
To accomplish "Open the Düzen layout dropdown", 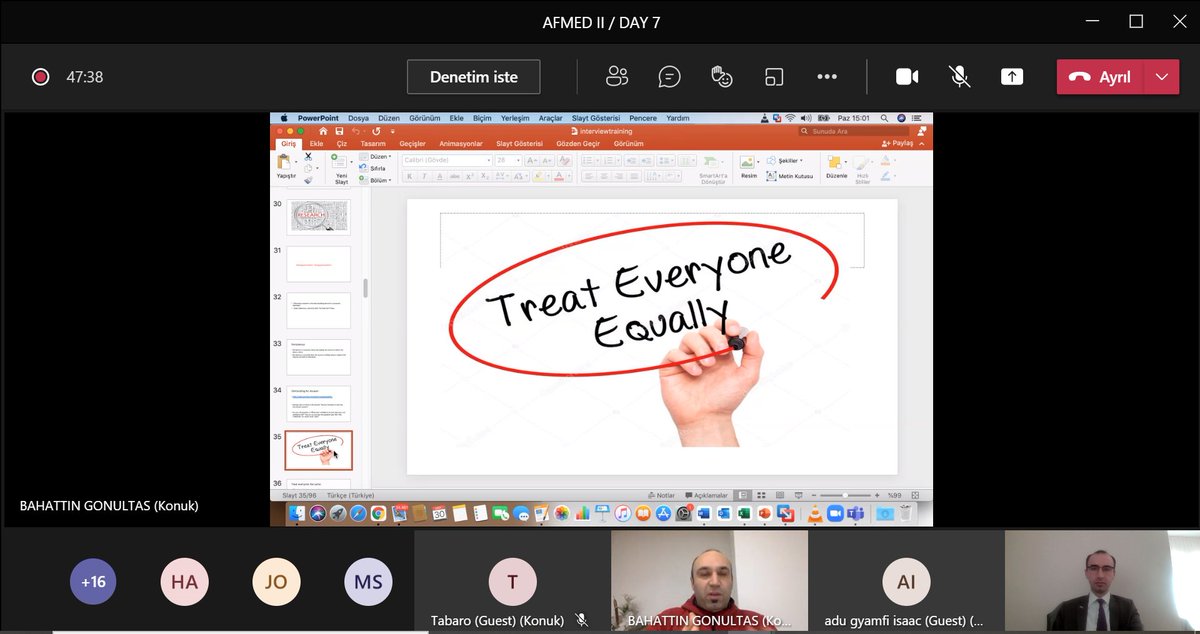I will click(377, 157).
